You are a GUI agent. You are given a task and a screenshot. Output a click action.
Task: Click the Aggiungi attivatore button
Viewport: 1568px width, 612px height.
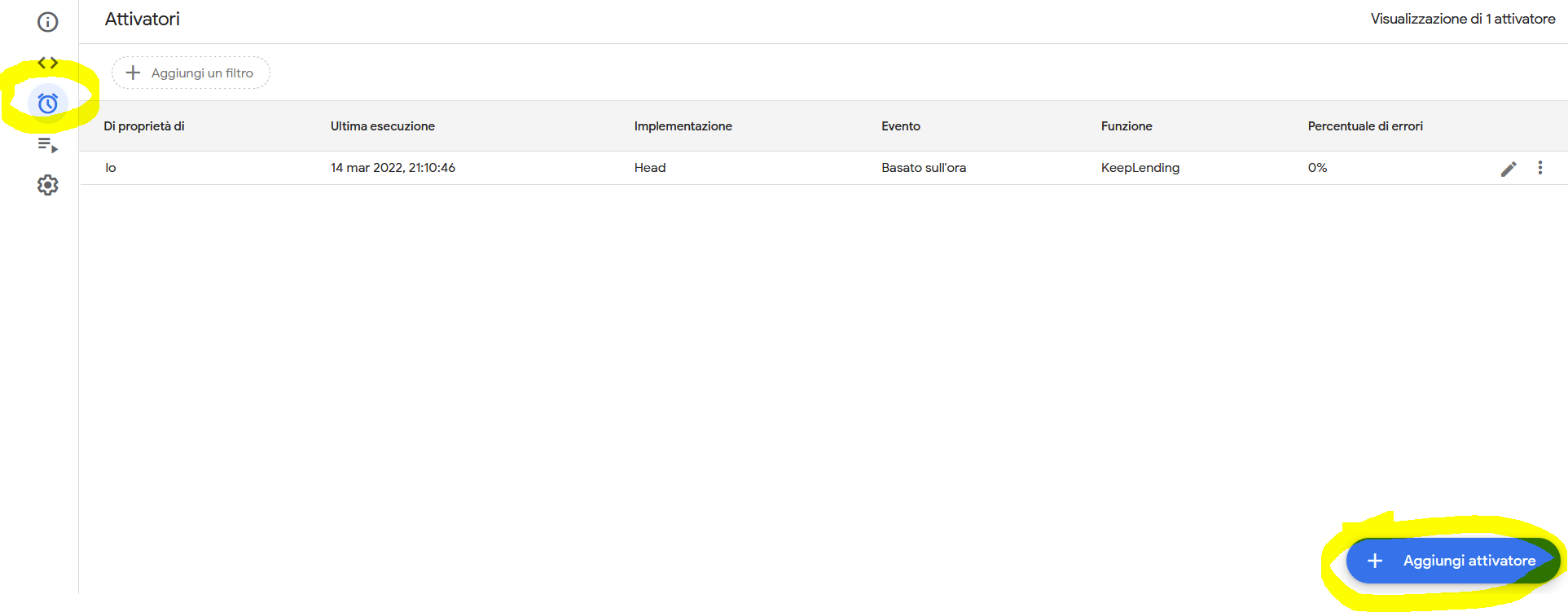1453,561
